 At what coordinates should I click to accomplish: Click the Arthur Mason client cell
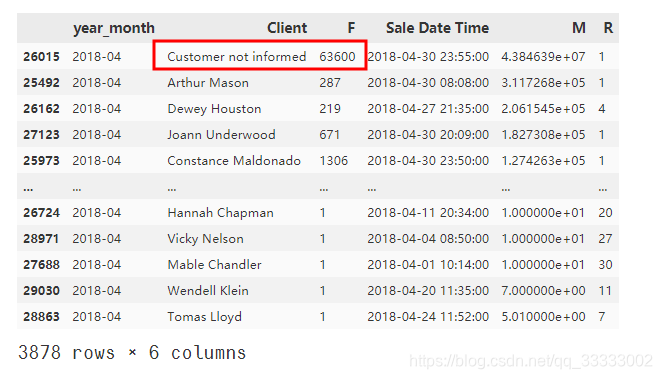tap(208, 82)
